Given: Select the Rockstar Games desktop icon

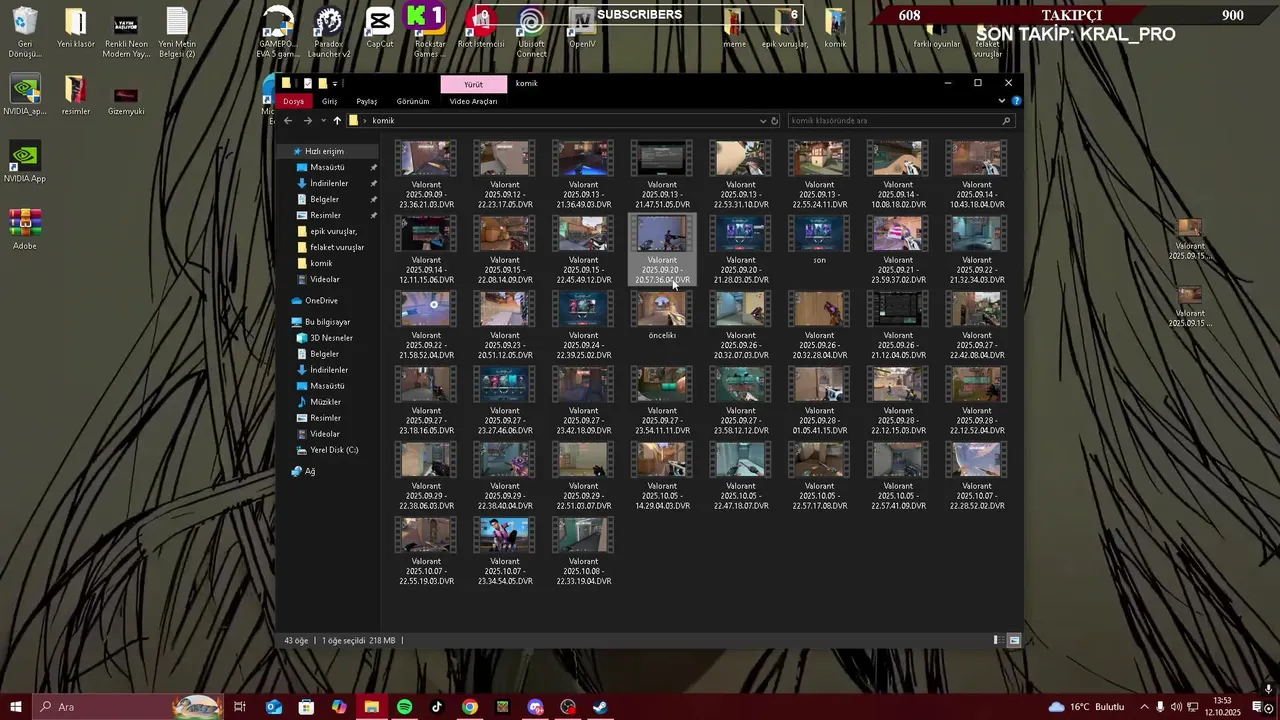Looking at the screenshot, I should tap(430, 32).
